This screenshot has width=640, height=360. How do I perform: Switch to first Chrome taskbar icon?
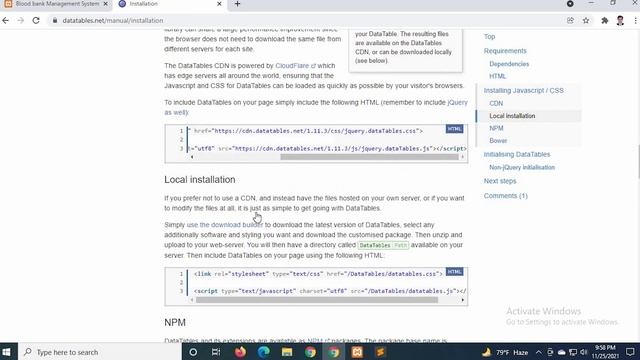click(x=310, y=352)
